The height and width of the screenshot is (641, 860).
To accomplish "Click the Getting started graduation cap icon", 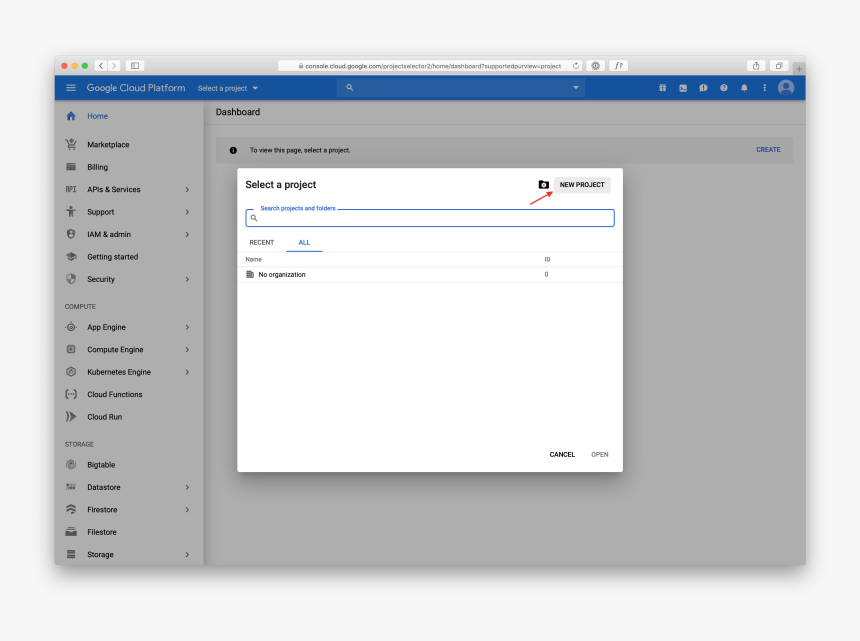I will 71,257.
